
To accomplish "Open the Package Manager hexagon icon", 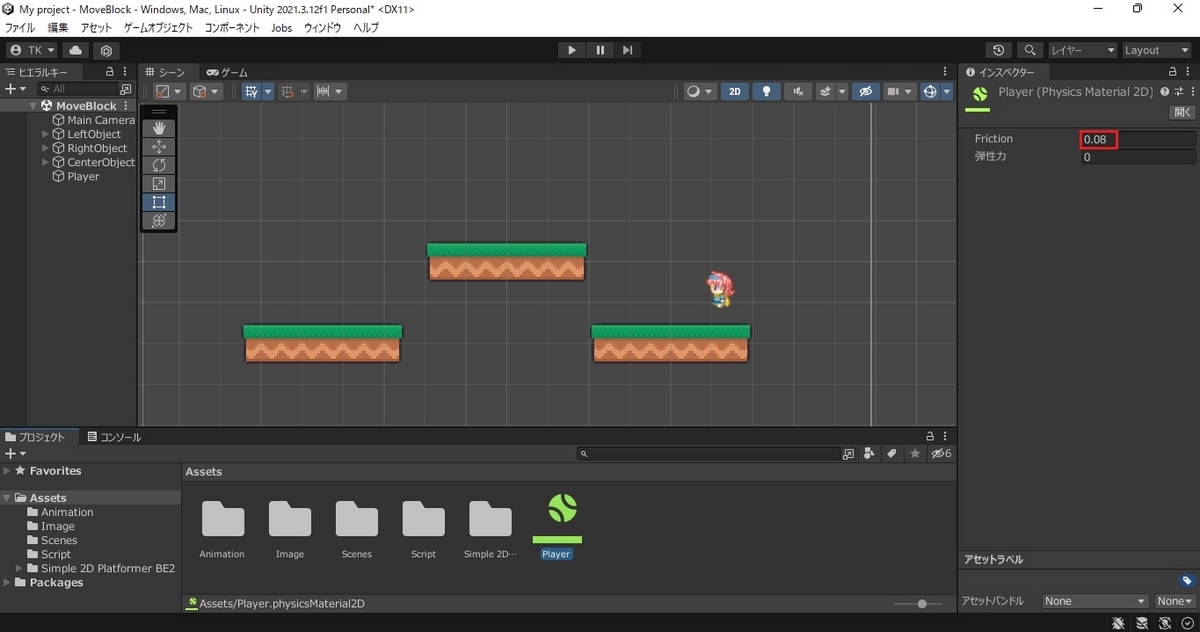I will coord(106,50).
